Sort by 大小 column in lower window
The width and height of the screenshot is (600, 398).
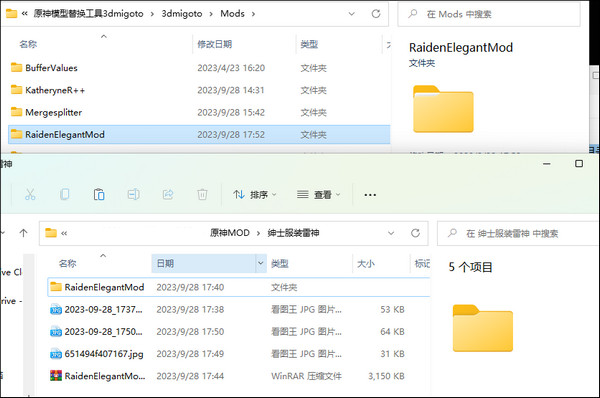pyautogui.click(x=365, y=263)
